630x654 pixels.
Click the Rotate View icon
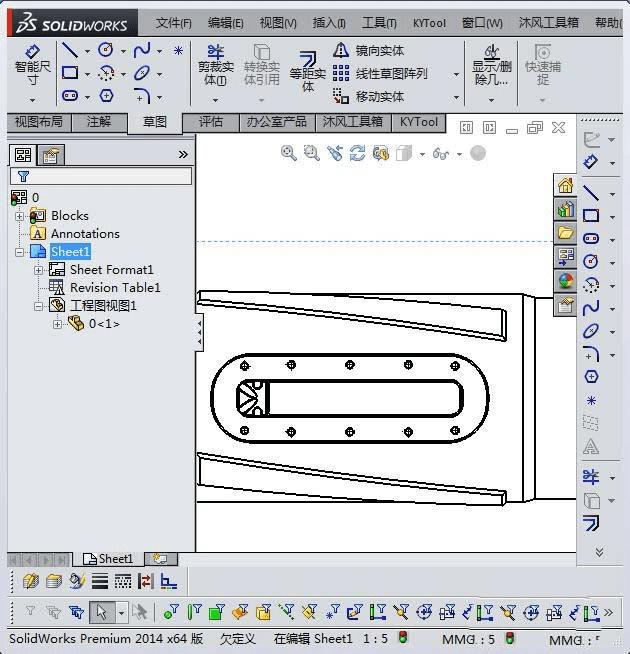pos(358,153)
